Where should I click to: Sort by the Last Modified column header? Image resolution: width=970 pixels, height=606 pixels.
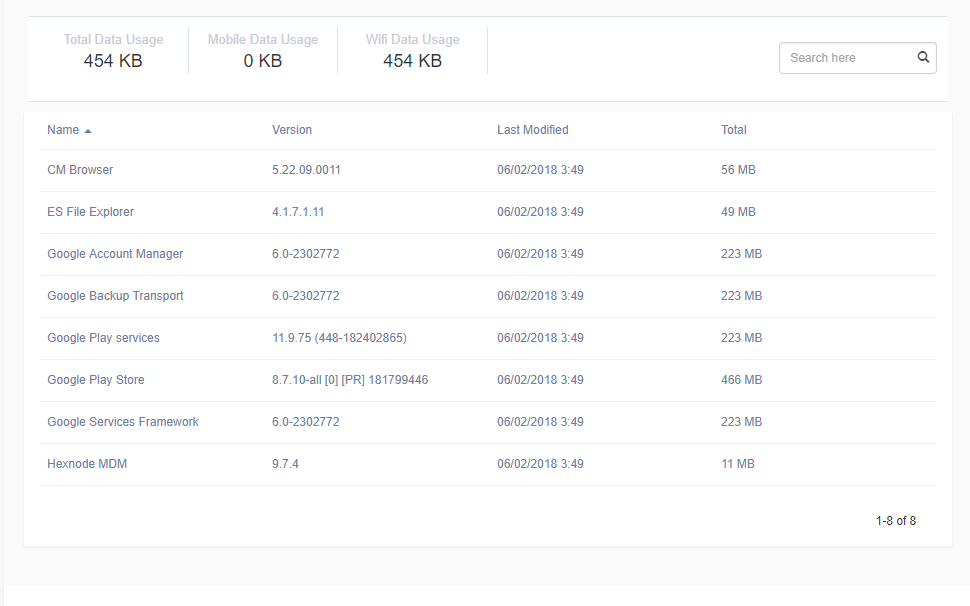[x=533, y=130]
